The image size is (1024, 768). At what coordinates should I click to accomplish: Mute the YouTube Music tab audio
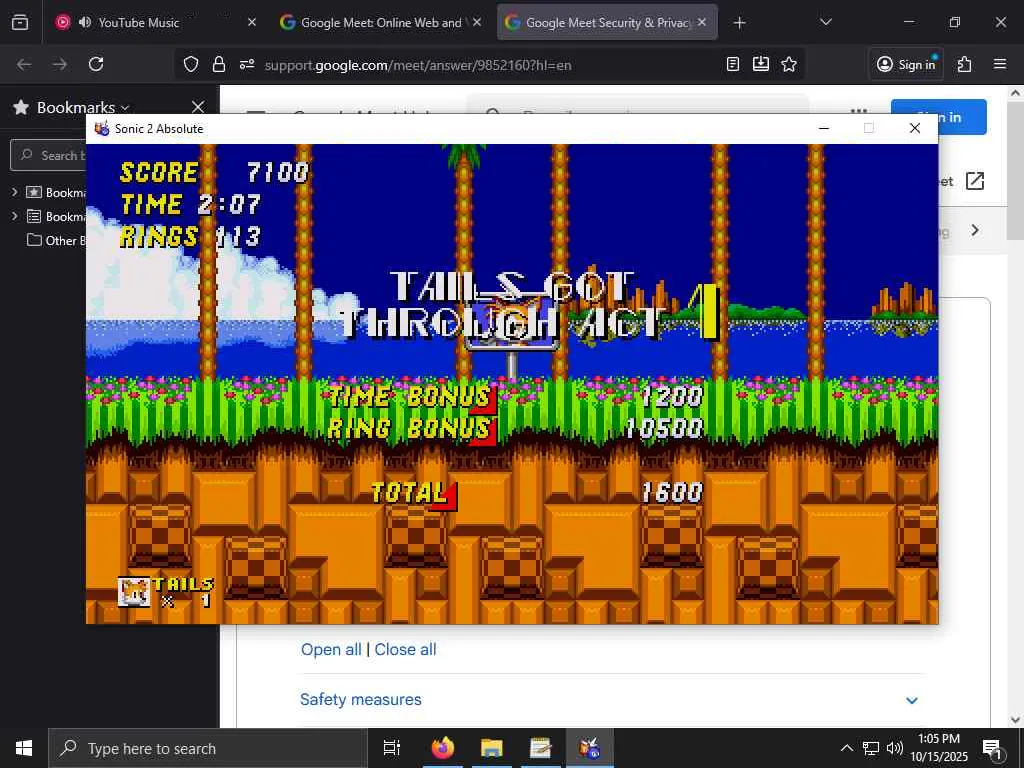tap(85, 22)
